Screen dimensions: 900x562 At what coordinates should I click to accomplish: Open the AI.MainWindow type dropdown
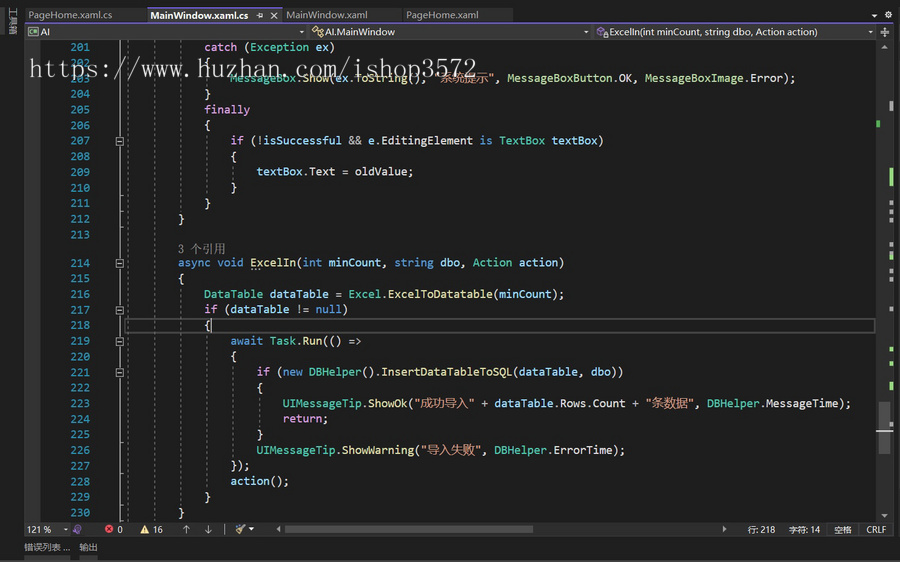pos(451,32)
